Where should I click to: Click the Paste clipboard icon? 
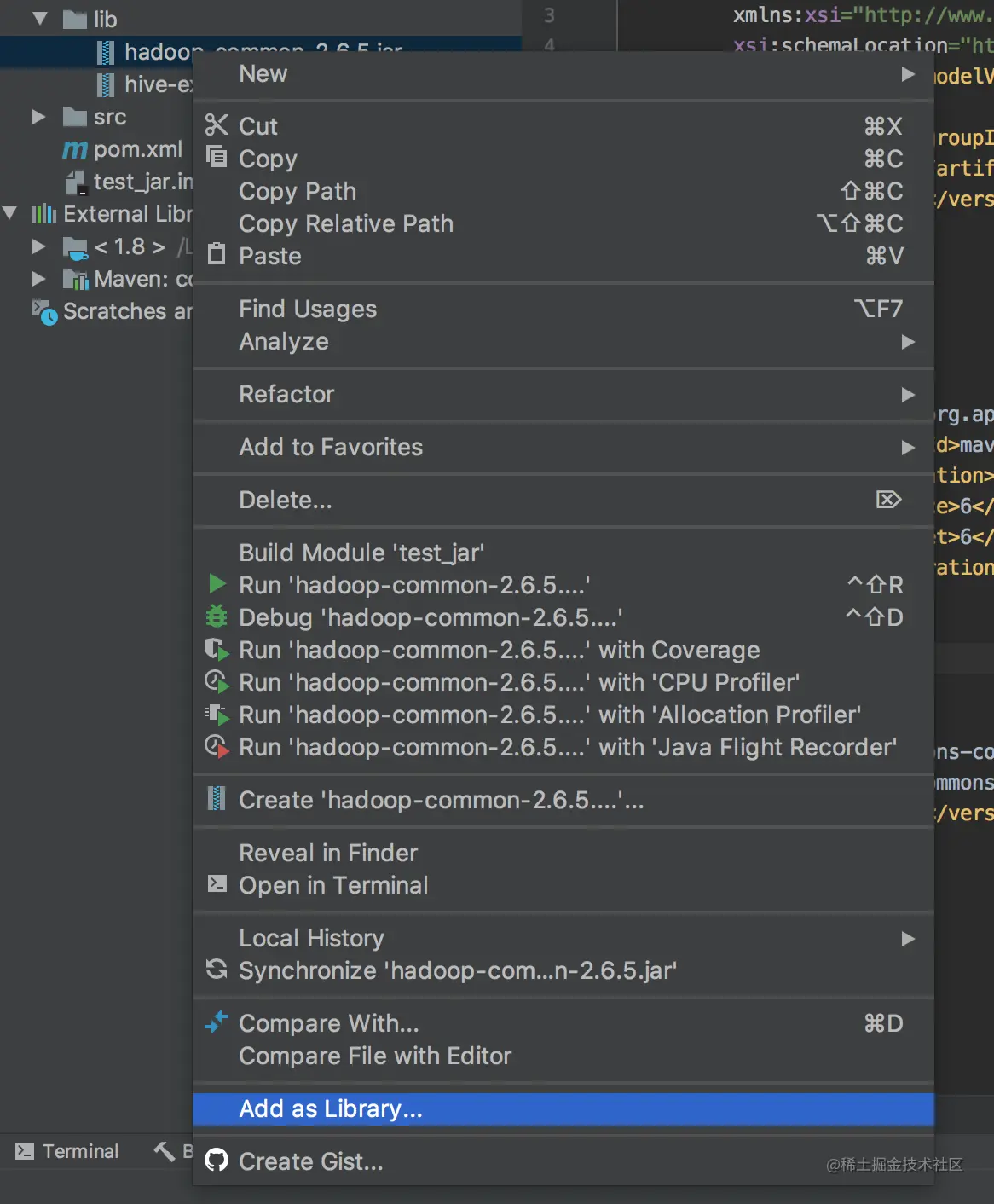[217, 254]
